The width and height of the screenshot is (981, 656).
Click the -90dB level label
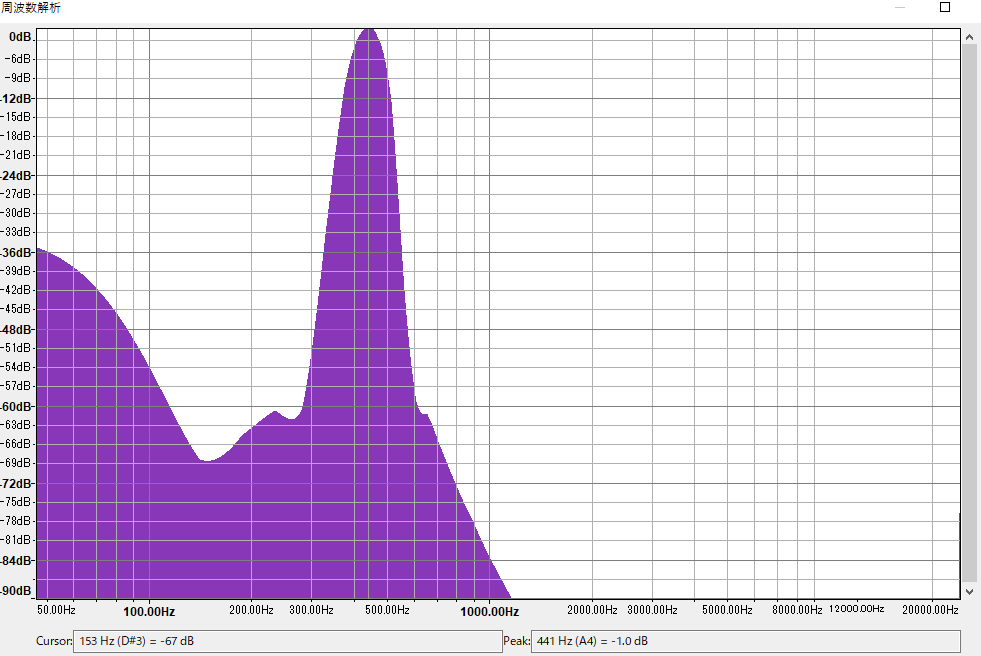(16, 591)
